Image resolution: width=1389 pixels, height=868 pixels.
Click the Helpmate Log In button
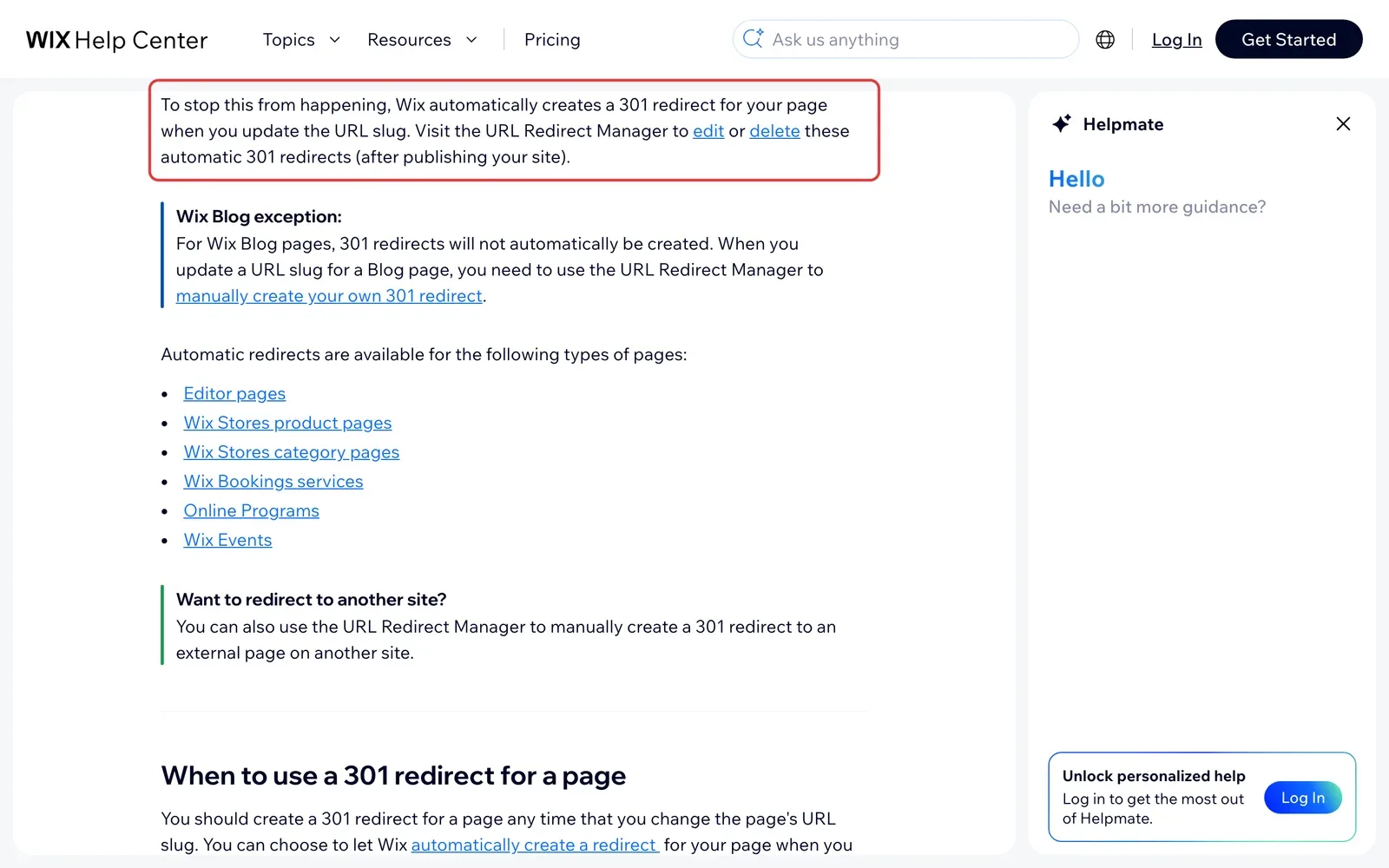coord(1302,798)
